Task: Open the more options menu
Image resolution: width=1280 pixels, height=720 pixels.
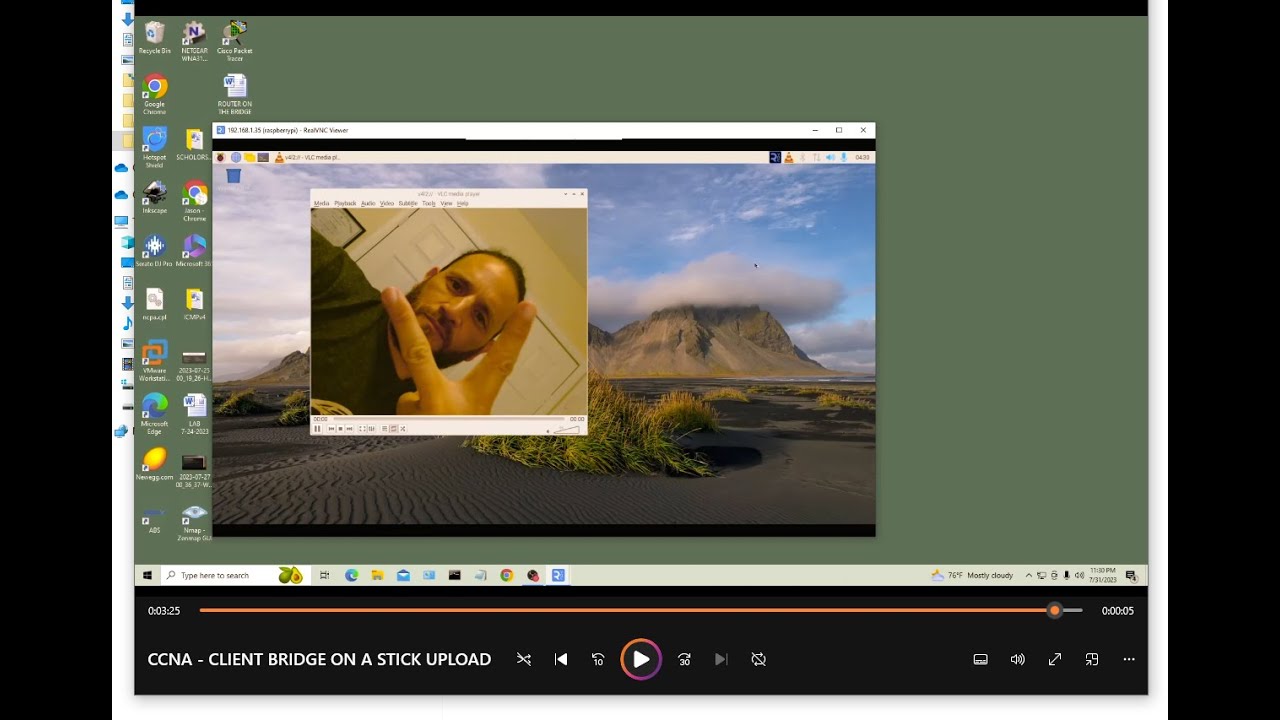Action: 1129,659
